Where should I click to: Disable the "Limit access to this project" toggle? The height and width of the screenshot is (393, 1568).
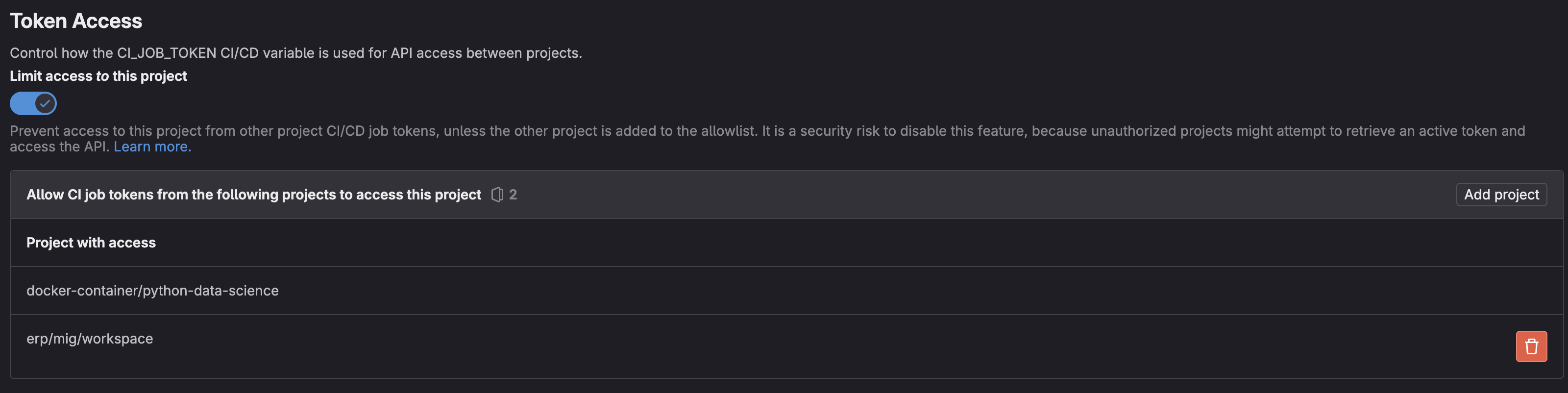[33, 103]
